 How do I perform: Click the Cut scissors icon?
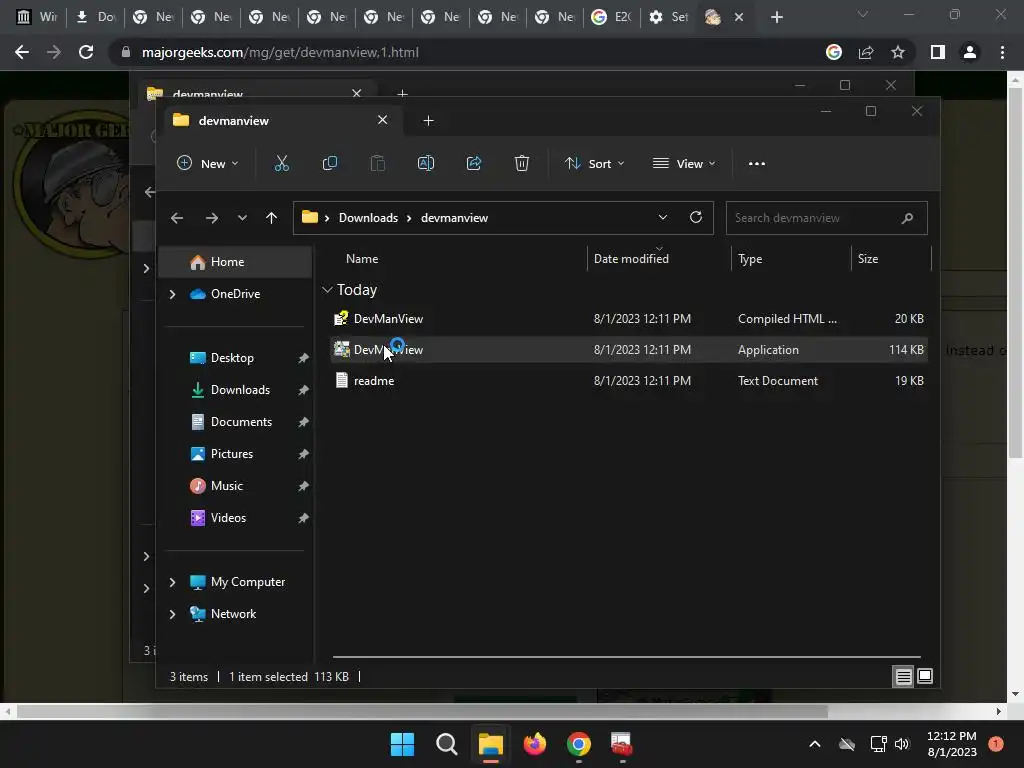coord(281,163)
